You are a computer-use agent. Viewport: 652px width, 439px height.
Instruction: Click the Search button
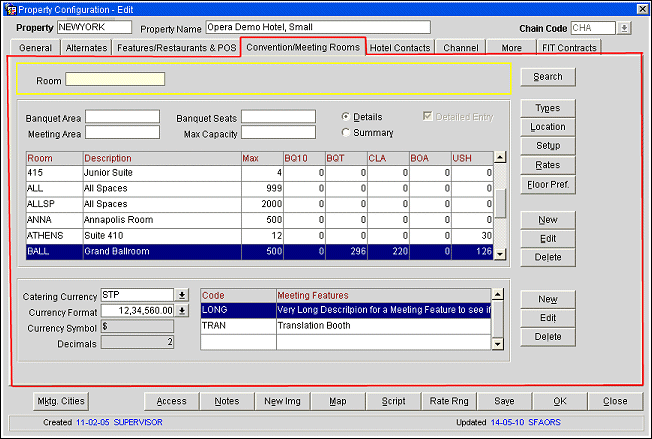(547, 77)
